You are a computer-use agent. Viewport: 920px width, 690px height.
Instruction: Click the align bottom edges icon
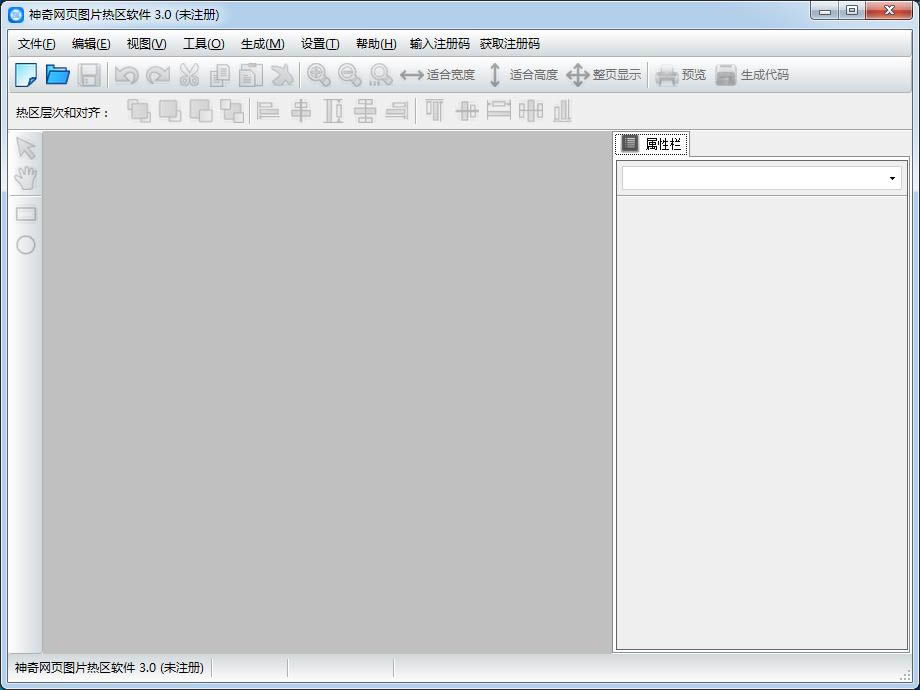pyautogui.click(x=562, y=110)
